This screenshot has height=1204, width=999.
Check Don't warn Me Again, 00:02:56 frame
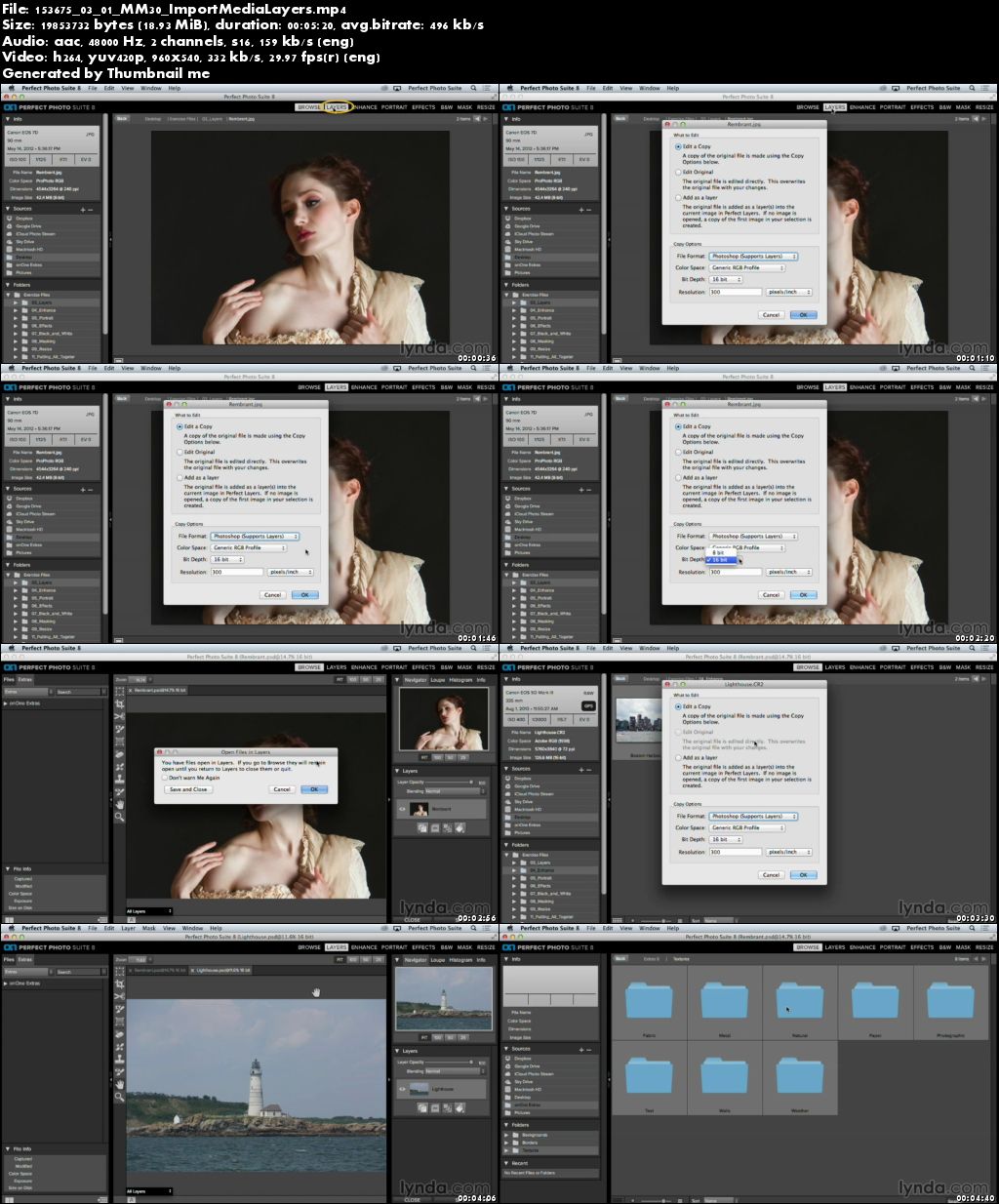click(165, 777)
